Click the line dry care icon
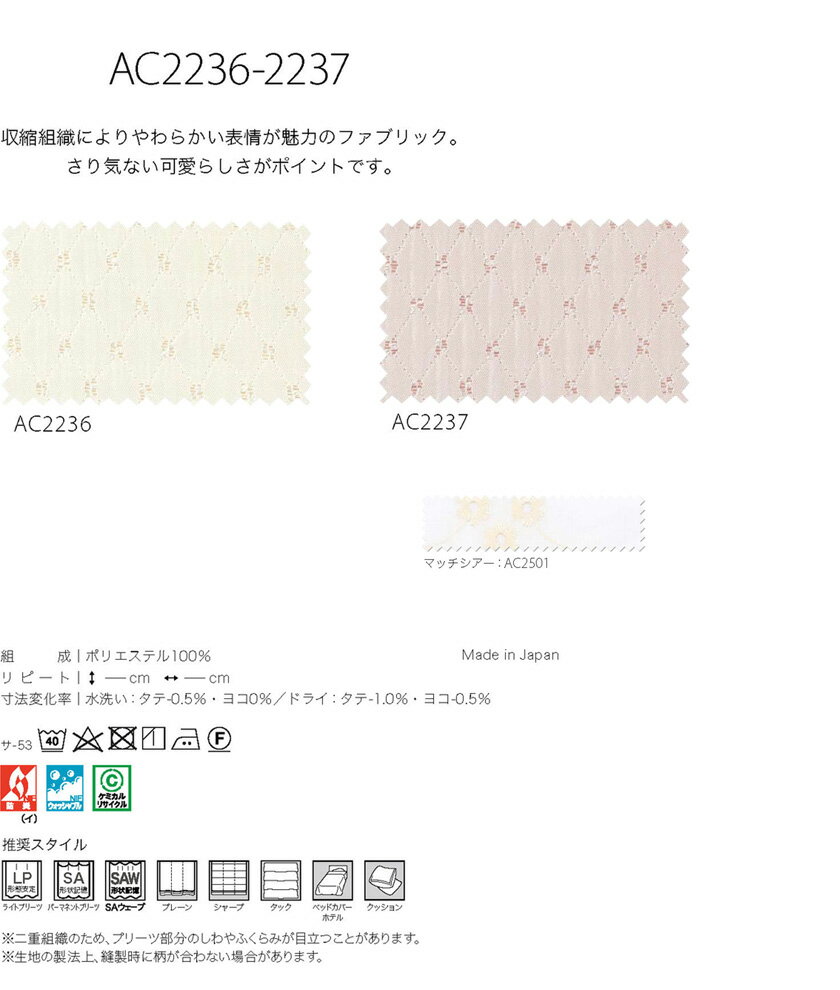This screenshot has height=990, width=840. (153, 739)
